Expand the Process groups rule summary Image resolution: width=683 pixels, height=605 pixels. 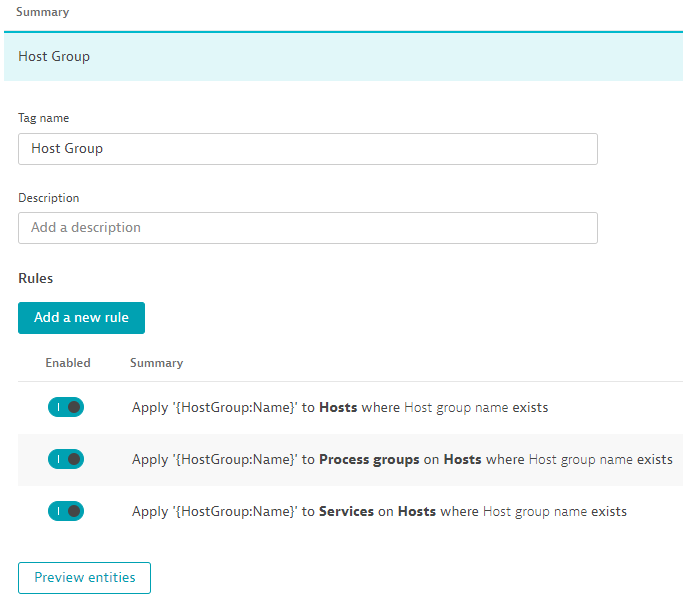tap(402, 460)
